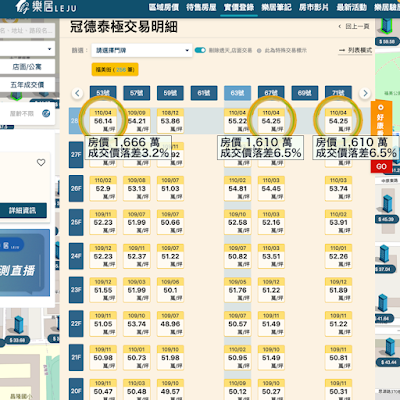400x400 pixels.
Task: Click the LEJU logo in the header
Action: (46, 7)
